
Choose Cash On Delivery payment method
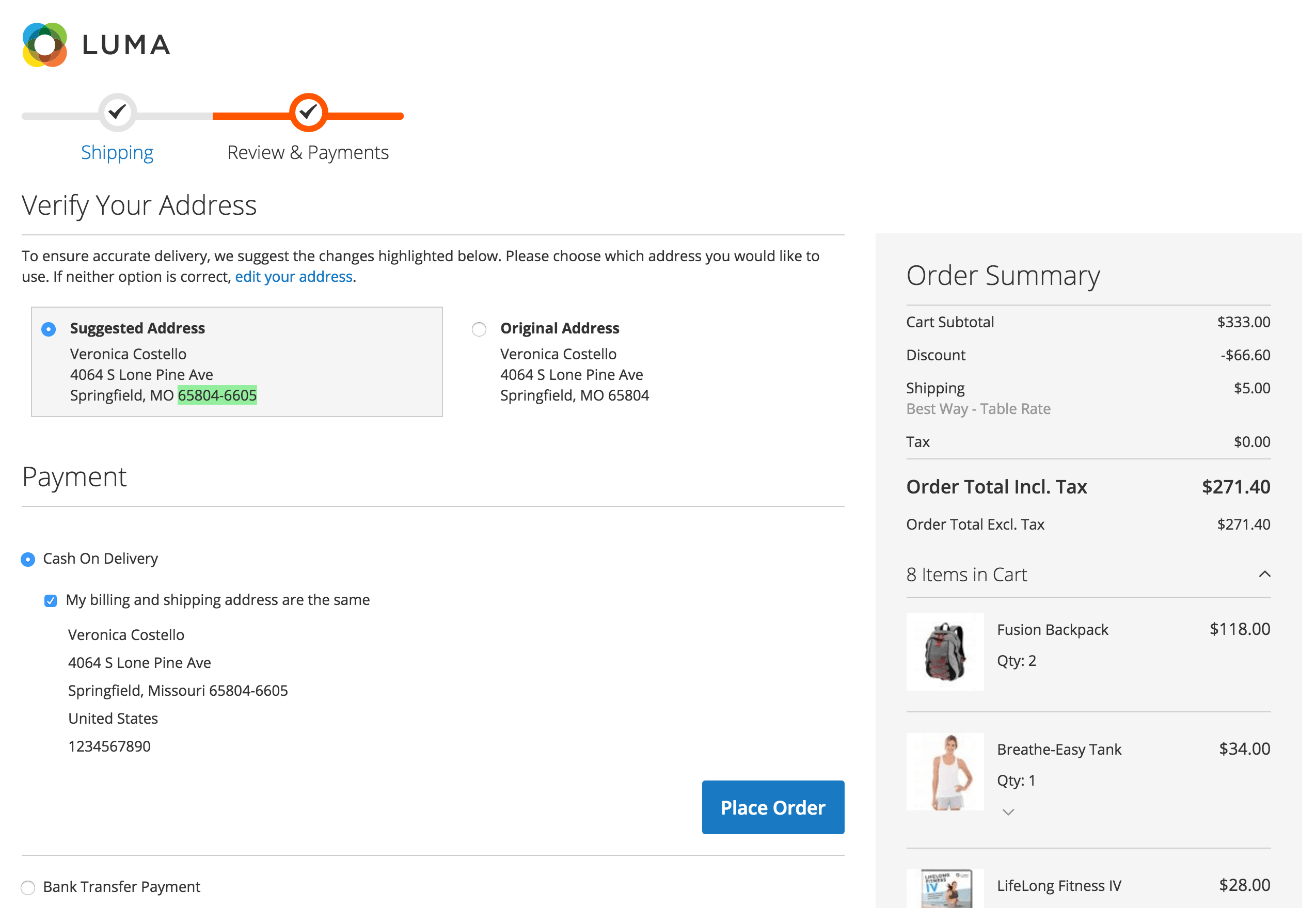tap(28, 559)
